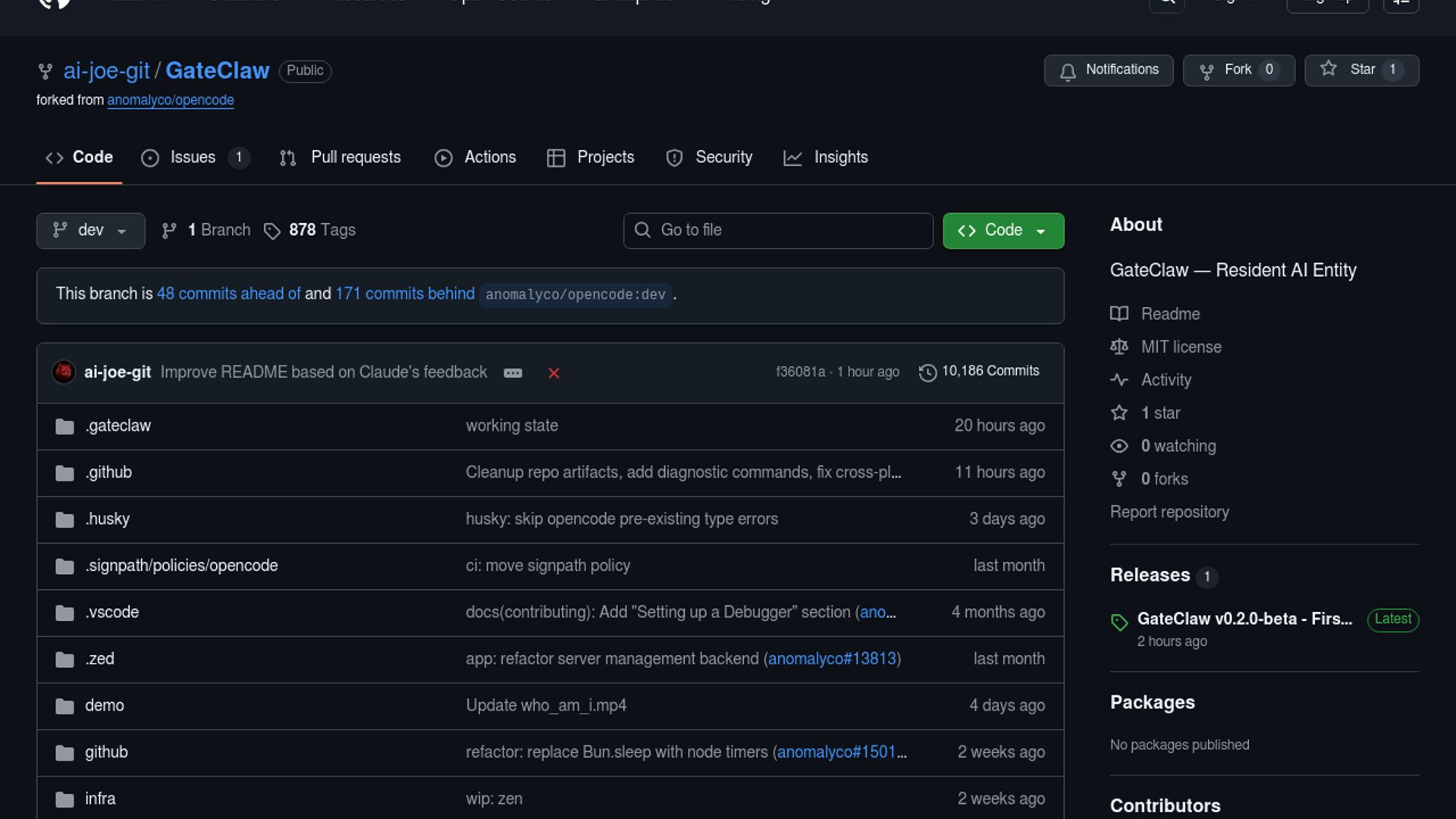Open the Actions tab
The width and height of the screenshot is (1456, 819).
(x=475, y=158)
